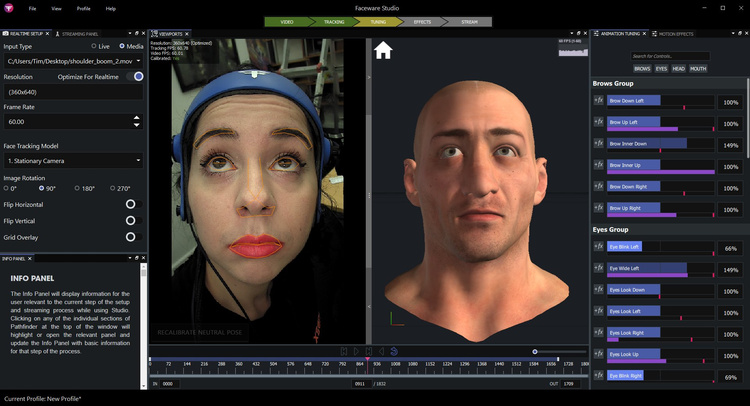This screenshot has height=406, width=750.
Task: Click the home icon in the 3D viewport
Action: [383, 50]
